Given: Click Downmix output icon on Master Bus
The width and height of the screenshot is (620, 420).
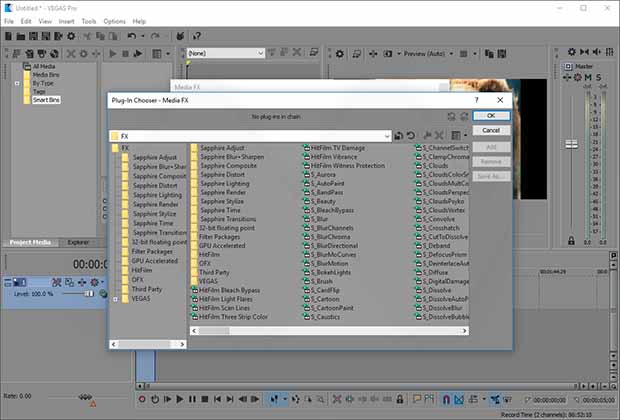Looking at the screenshot, I should point(584,52).
